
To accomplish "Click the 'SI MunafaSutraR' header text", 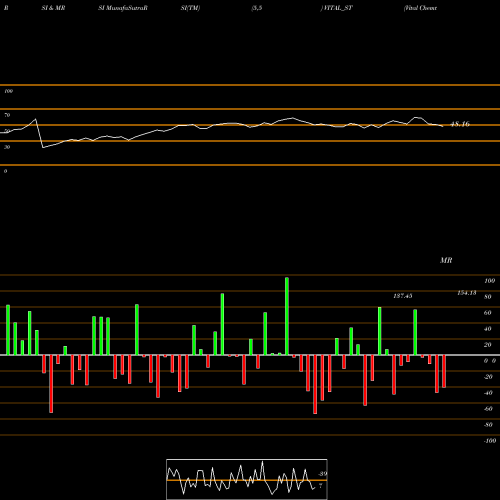I will 123,8.
